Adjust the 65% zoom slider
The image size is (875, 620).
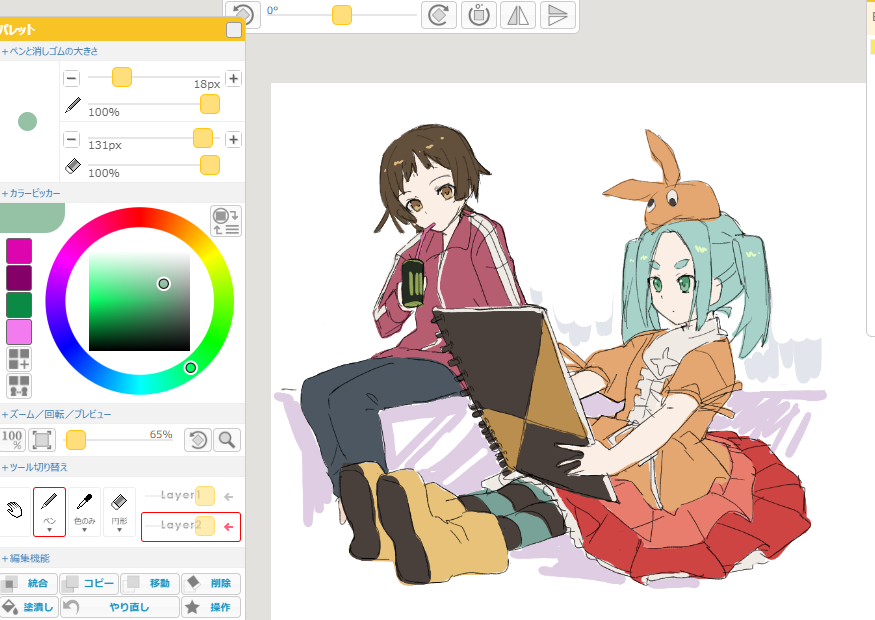pos(76,440)
